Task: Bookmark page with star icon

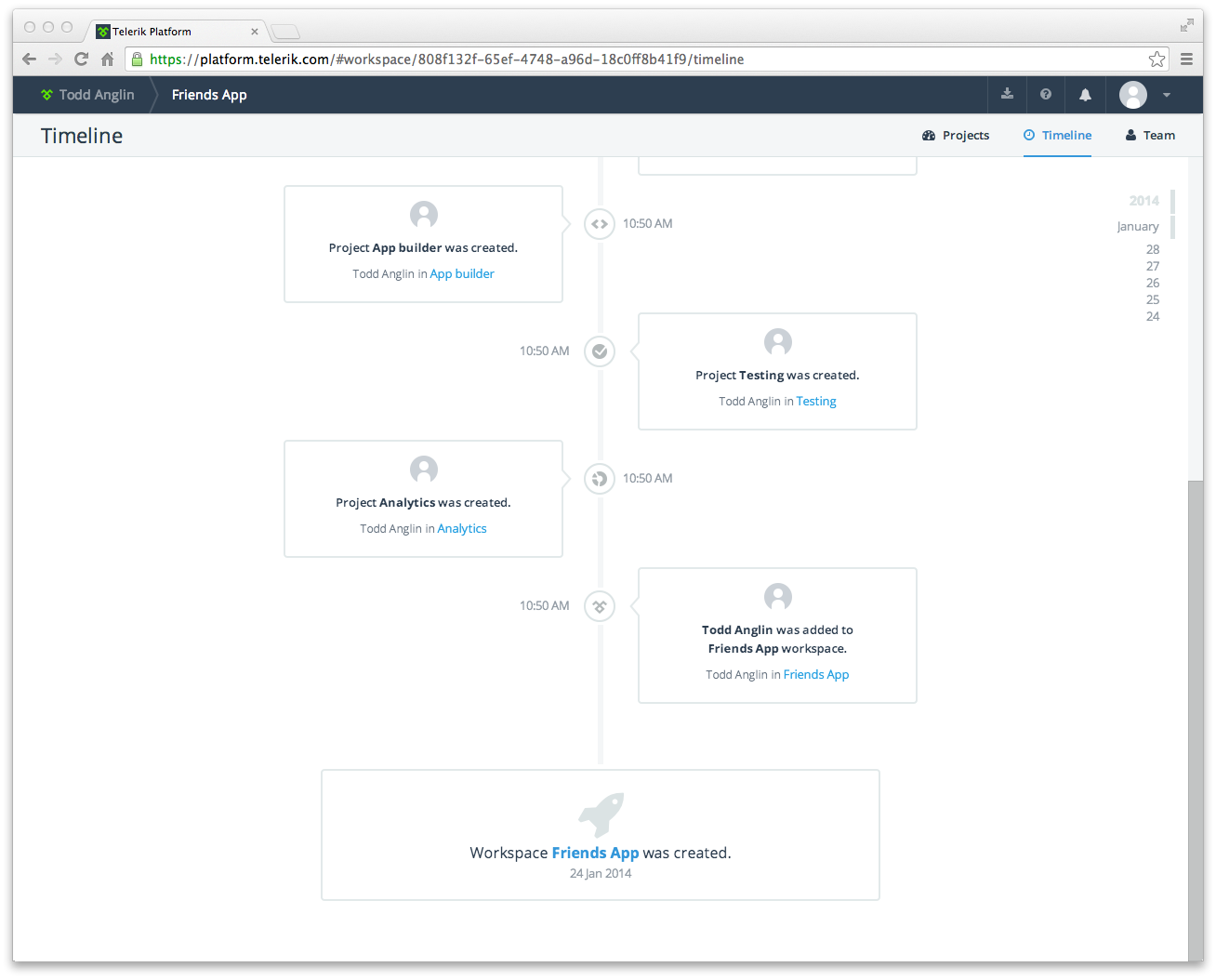Action: pyautogui.click(x=1157, y=60)
